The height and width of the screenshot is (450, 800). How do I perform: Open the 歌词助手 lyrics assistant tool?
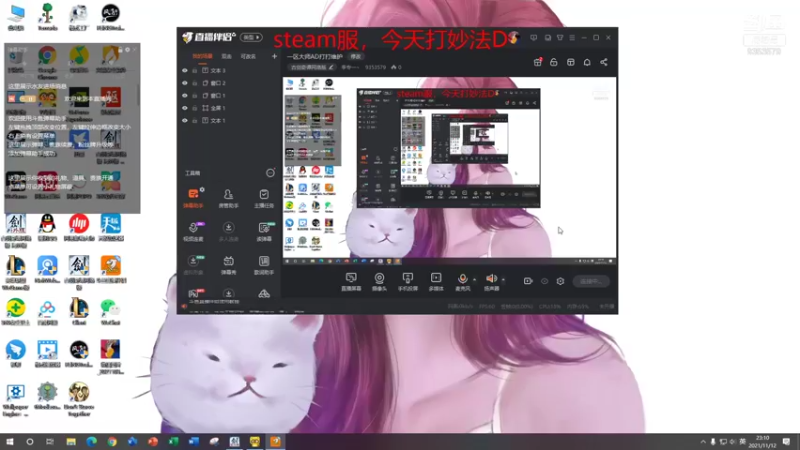264,265
